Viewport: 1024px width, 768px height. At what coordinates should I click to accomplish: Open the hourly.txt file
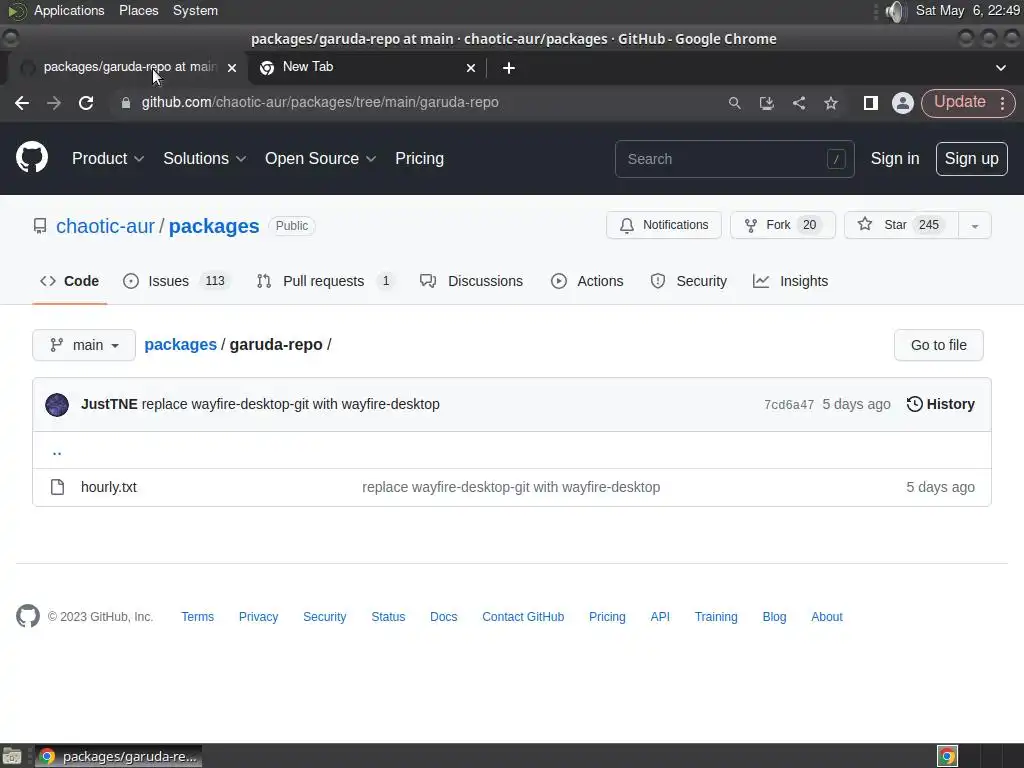[109, 487]
